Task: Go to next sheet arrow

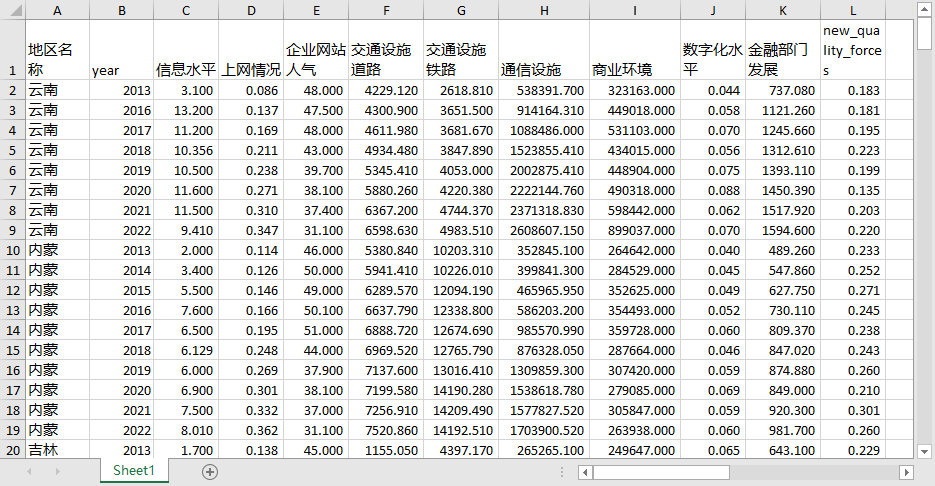Action: [57, 472]
